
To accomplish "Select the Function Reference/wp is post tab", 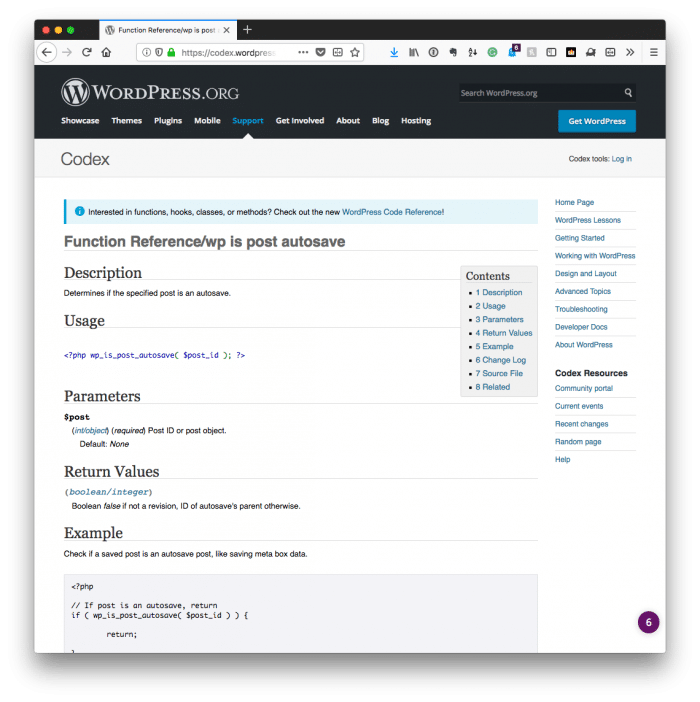I will click(x=168, y=30).
